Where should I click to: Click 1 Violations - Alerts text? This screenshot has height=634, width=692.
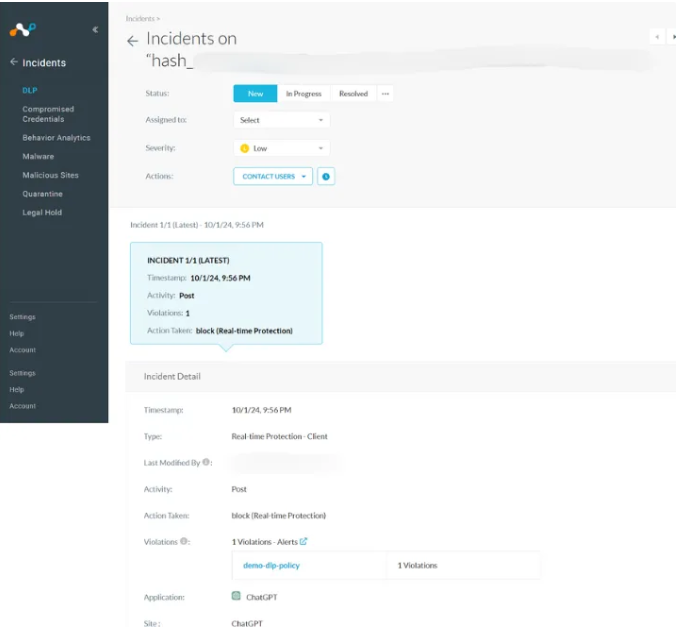(x=265, y=541)
